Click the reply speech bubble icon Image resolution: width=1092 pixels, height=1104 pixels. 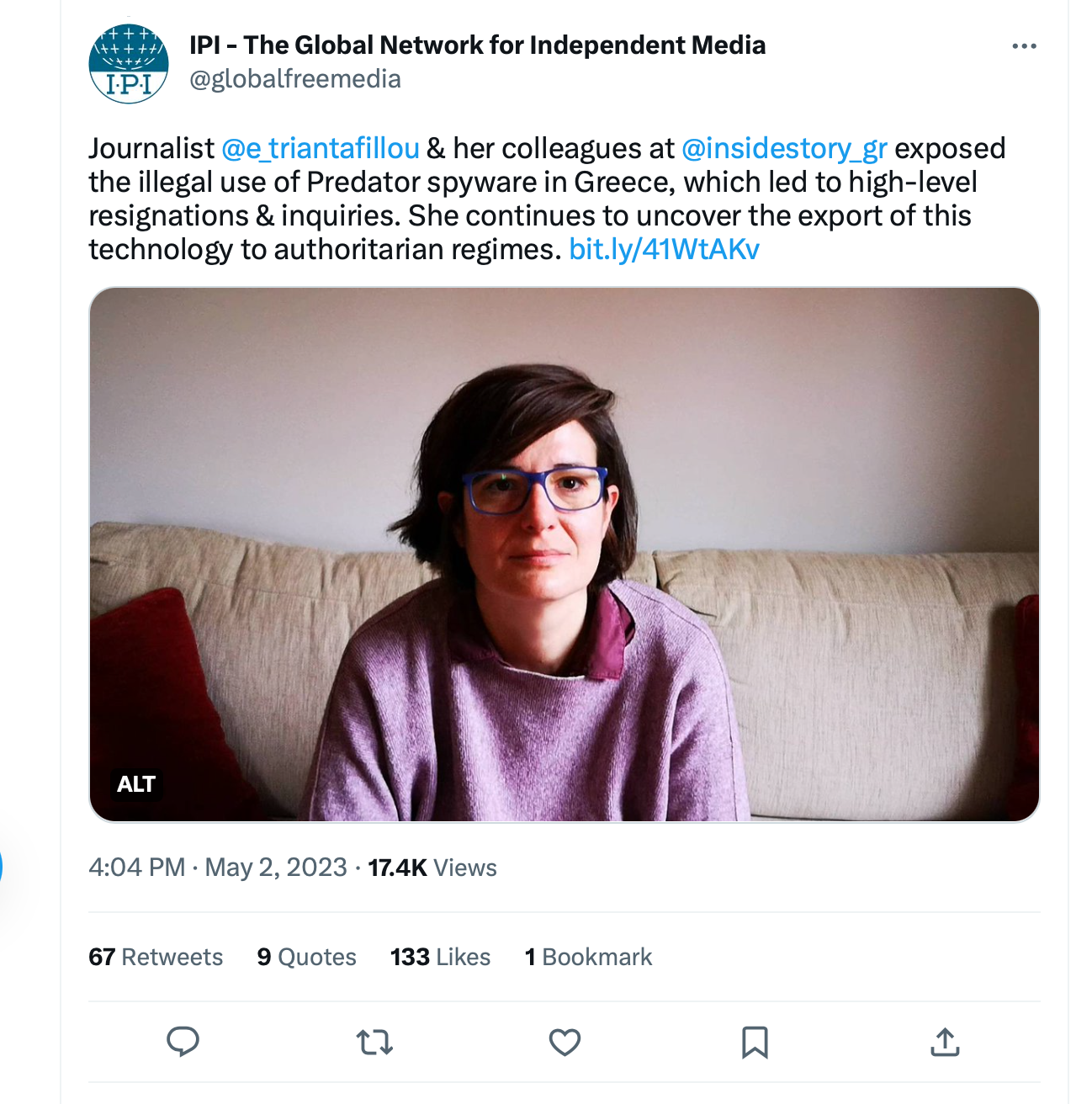coord(183,1042)
